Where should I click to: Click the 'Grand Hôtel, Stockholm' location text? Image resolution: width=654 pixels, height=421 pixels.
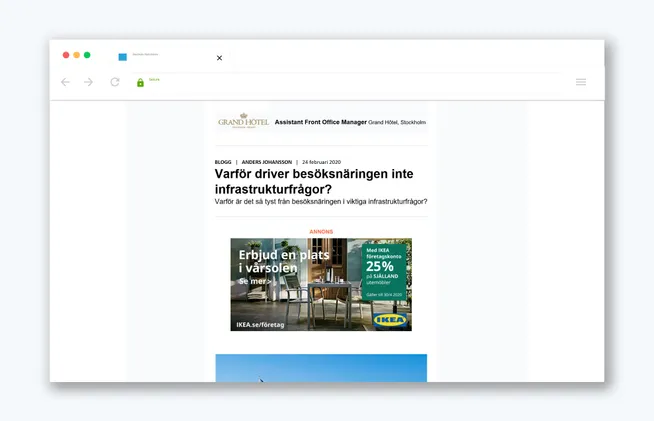[x=397, y=122]
